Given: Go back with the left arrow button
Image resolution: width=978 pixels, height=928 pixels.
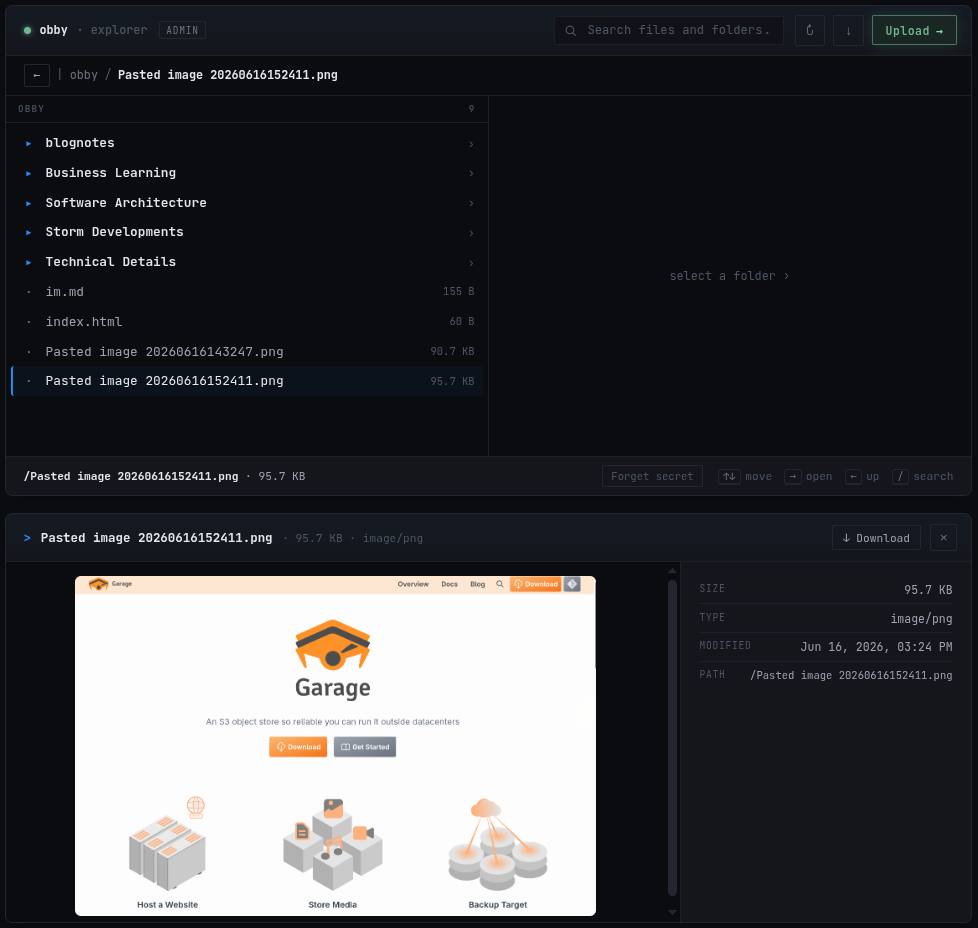Looking at the screenshot, I should pos(37,75).
